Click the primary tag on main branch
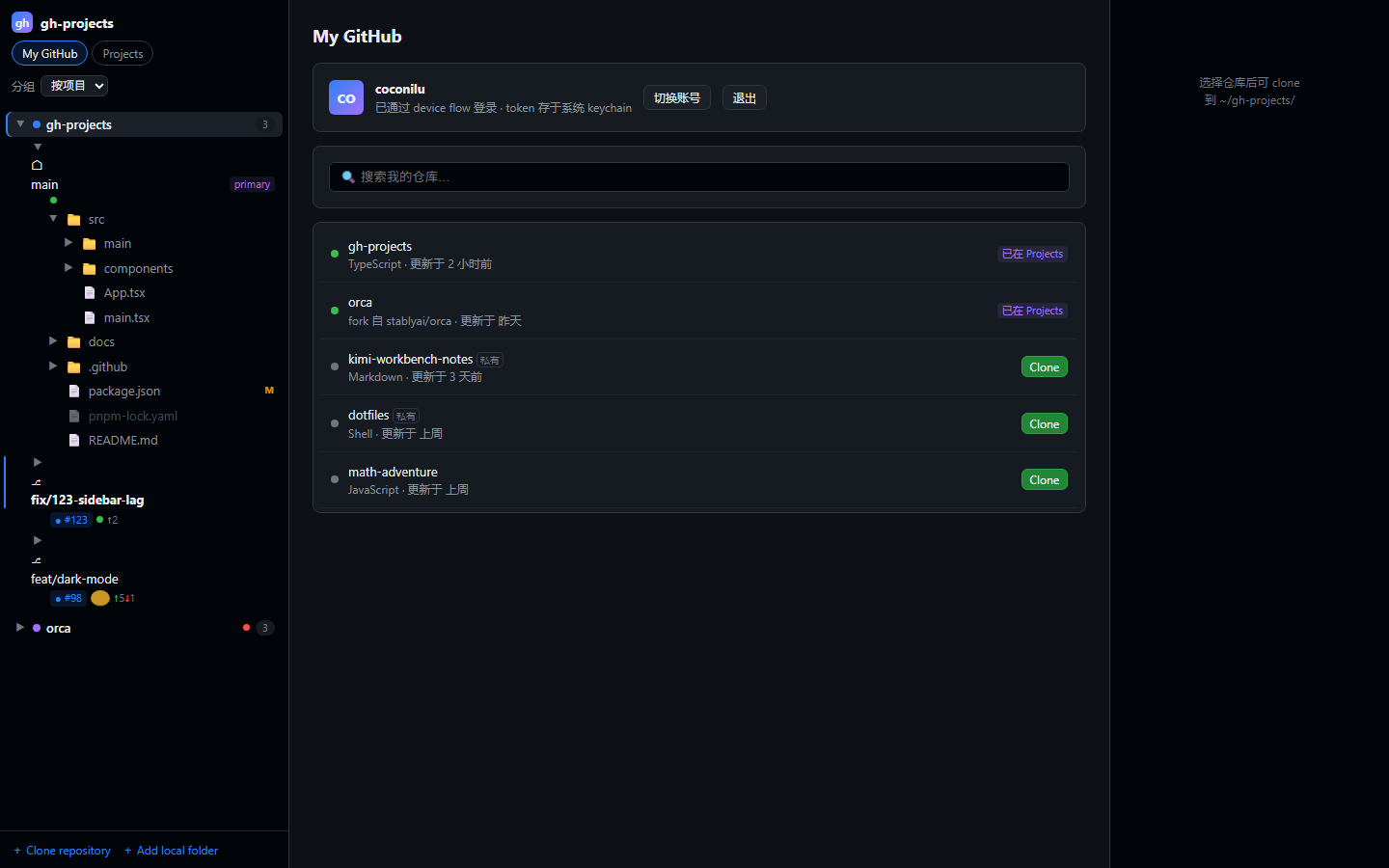This screenshot has height=868, width=1389. click(252, 184)
